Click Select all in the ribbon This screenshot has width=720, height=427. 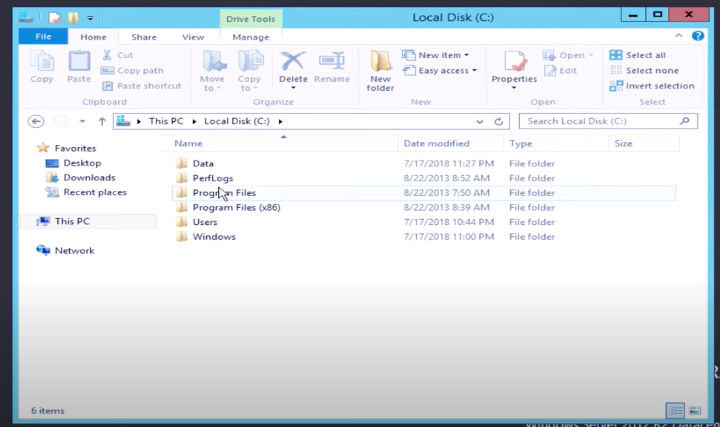pyautogui.click(x=638, y=55)
